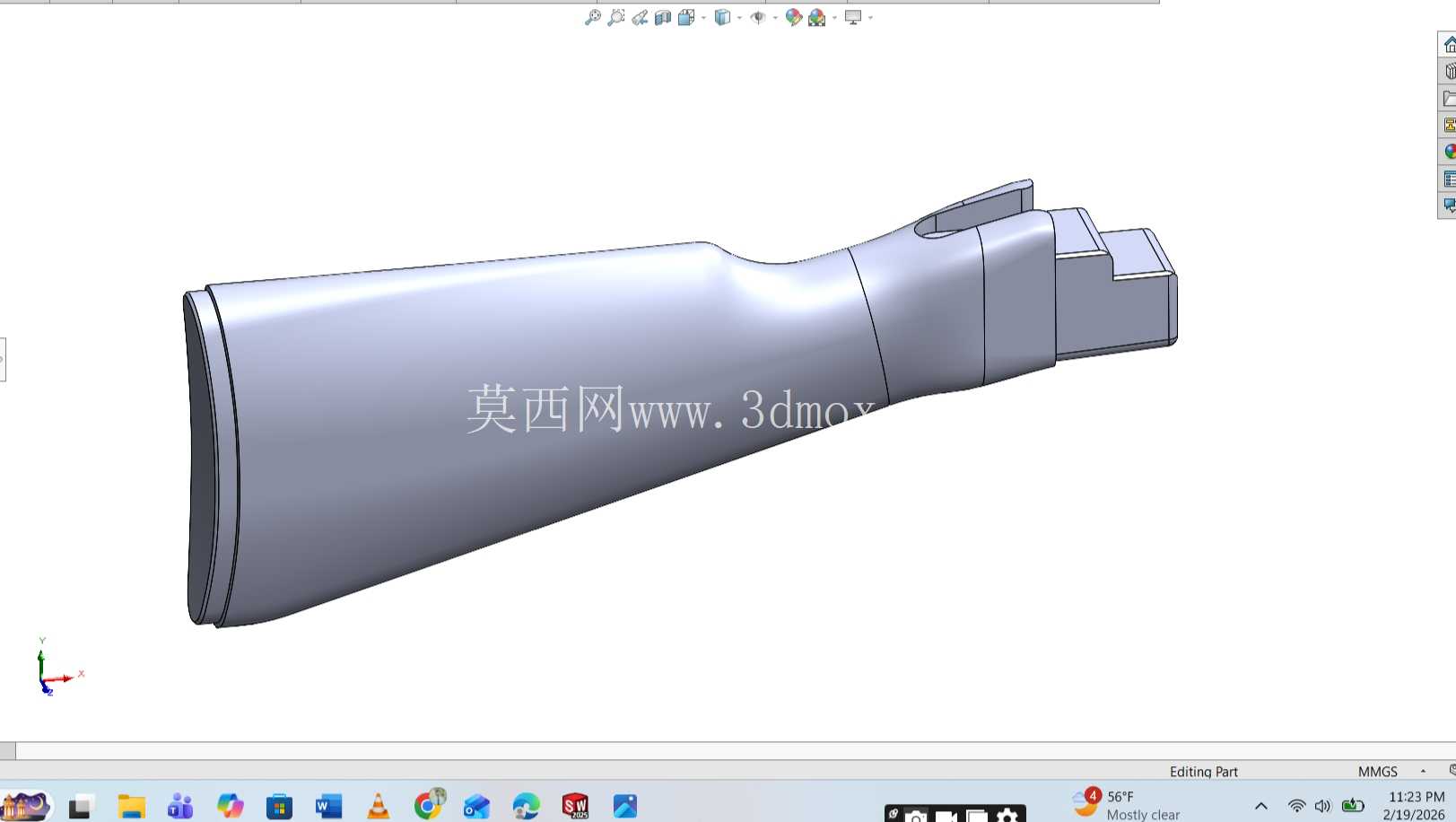Open Task View on the taskbar

click(82, 806)
